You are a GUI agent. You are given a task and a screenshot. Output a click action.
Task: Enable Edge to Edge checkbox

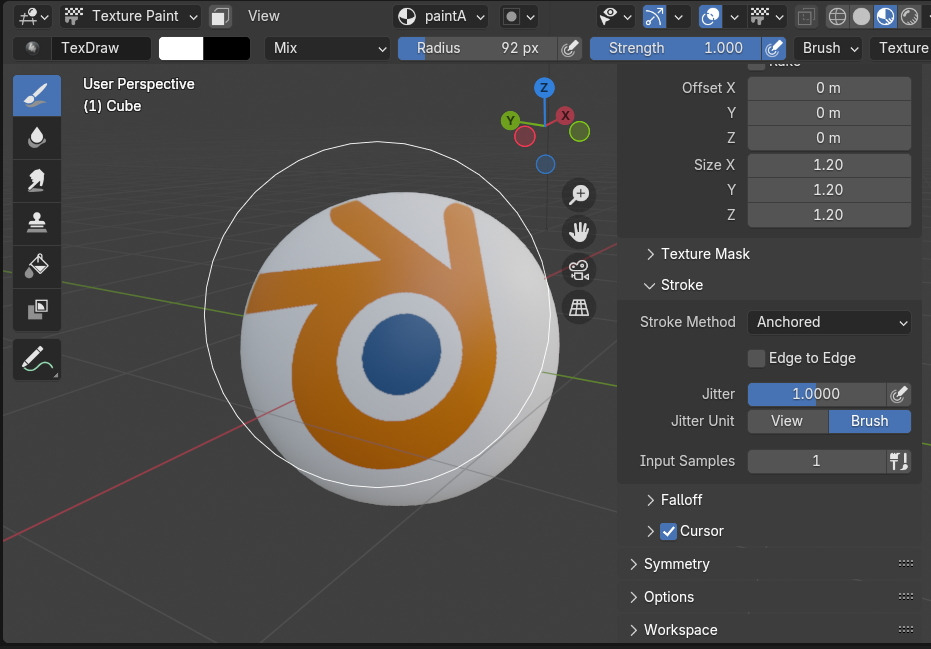click(x=756, y=358)
